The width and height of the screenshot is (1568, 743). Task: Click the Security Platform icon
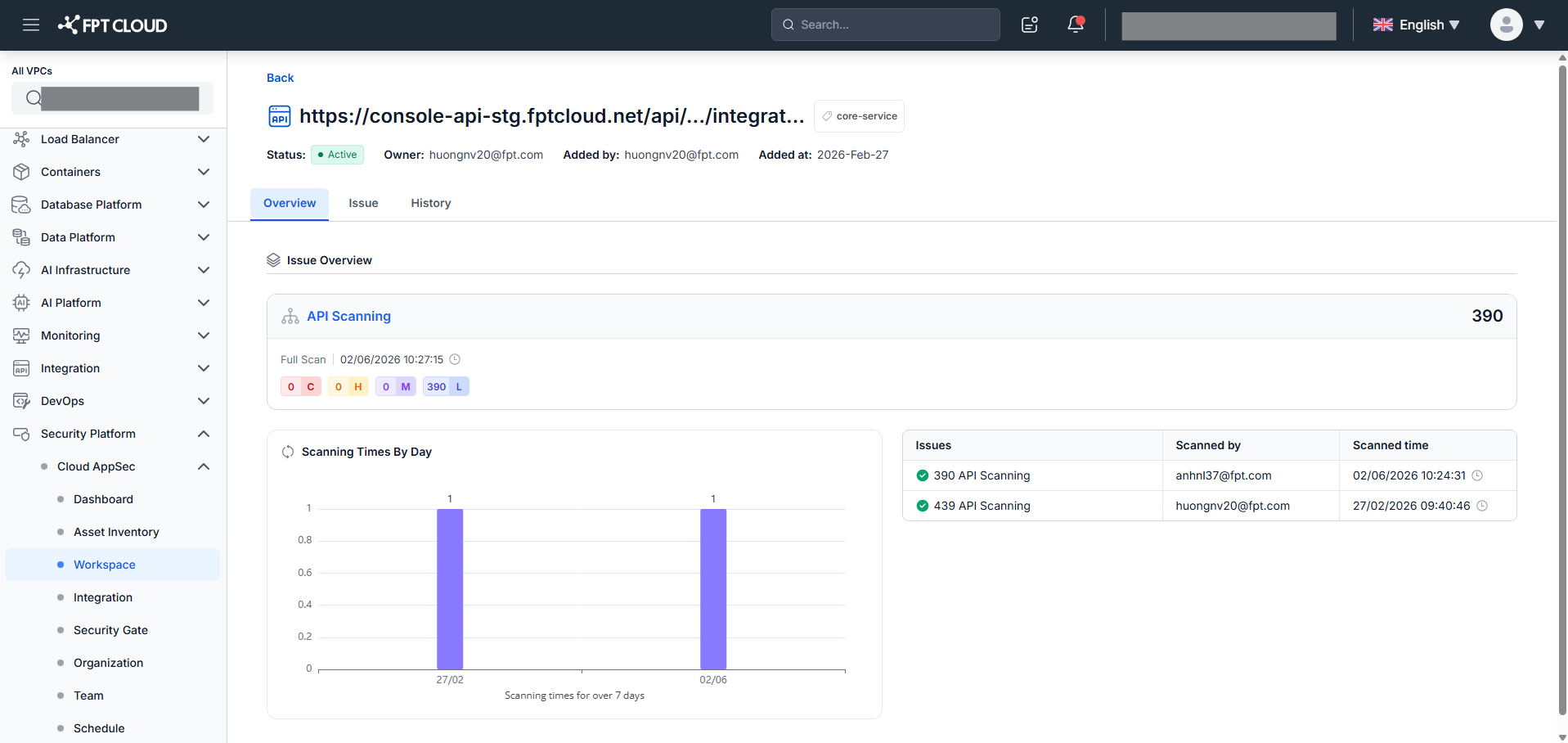(x=21, y=434)
